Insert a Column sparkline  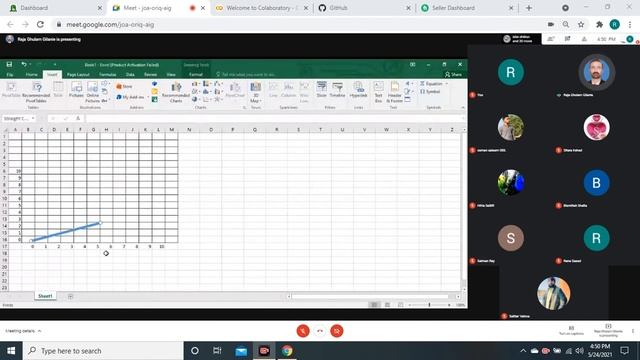(x=289, y=90)
